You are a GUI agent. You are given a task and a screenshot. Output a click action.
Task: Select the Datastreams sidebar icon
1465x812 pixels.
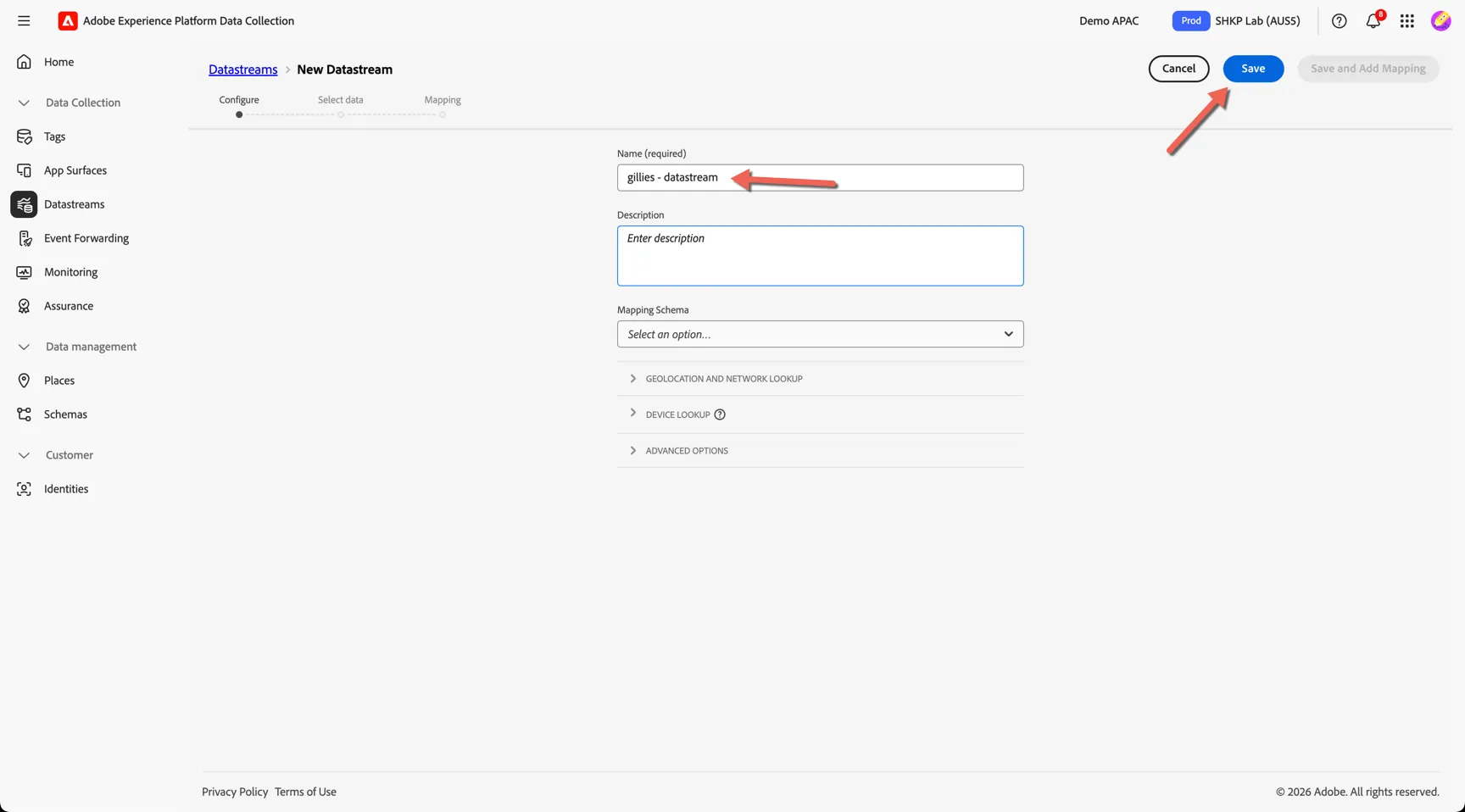click(x=24, y=204)
